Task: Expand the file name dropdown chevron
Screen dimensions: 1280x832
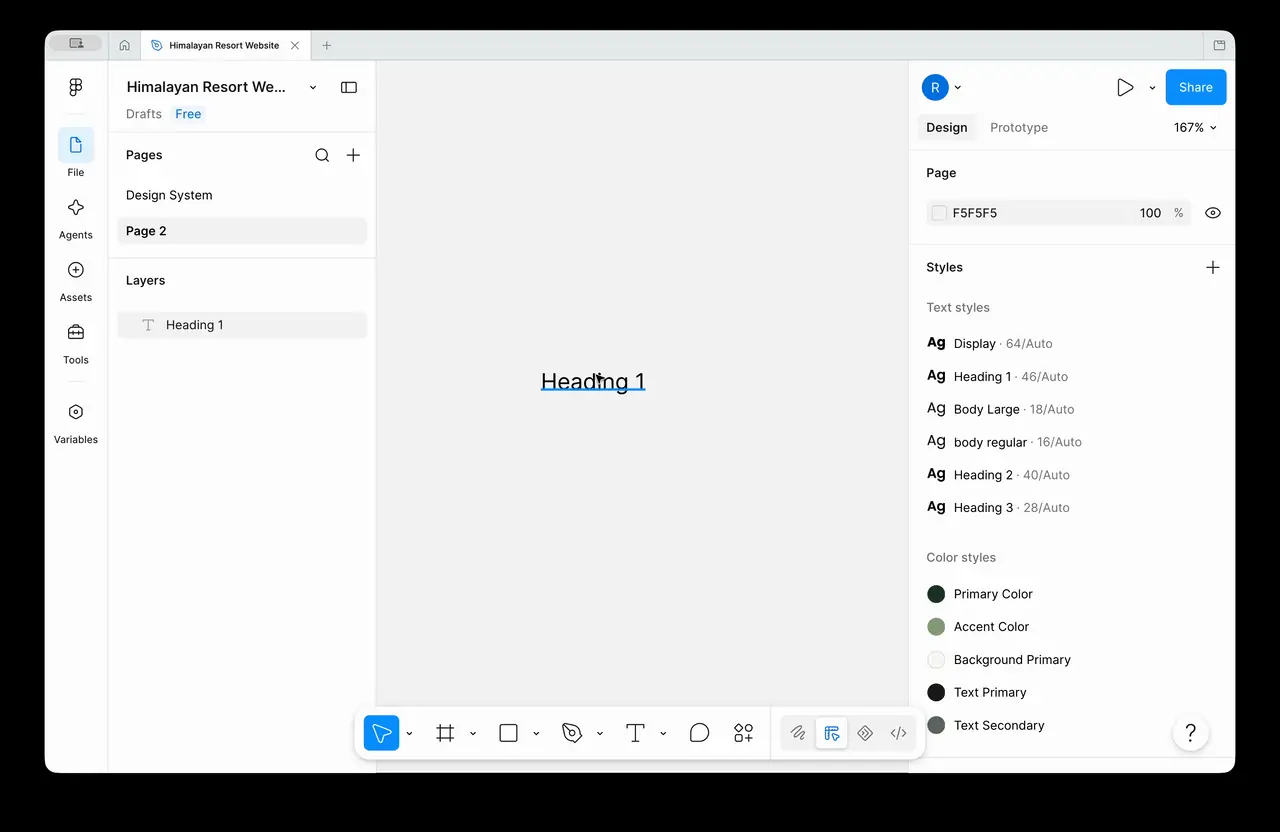Action: tap(313, 87)
